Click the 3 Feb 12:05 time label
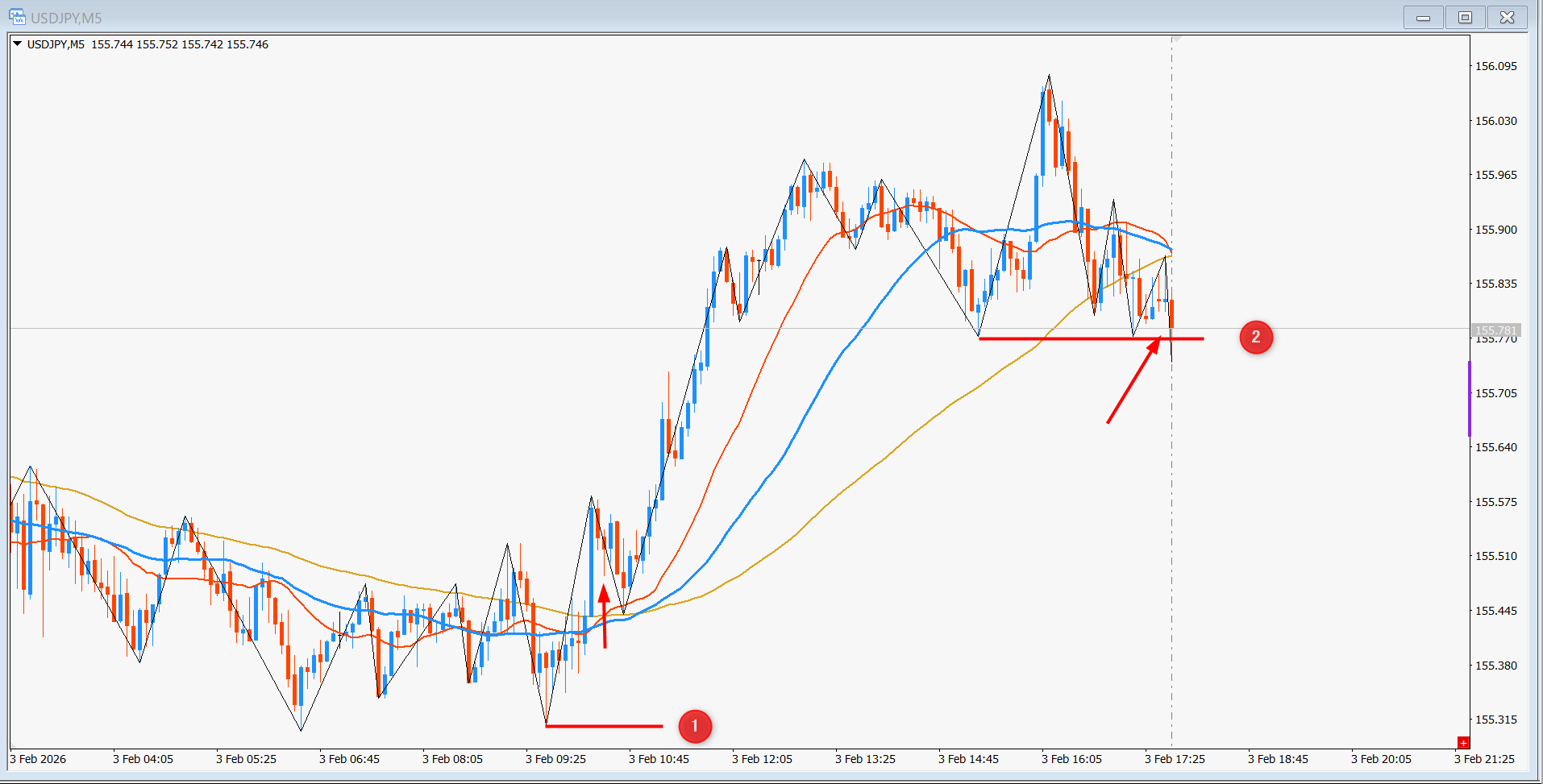This screenshot has height=784, width=1543. [x=762, y=759]
